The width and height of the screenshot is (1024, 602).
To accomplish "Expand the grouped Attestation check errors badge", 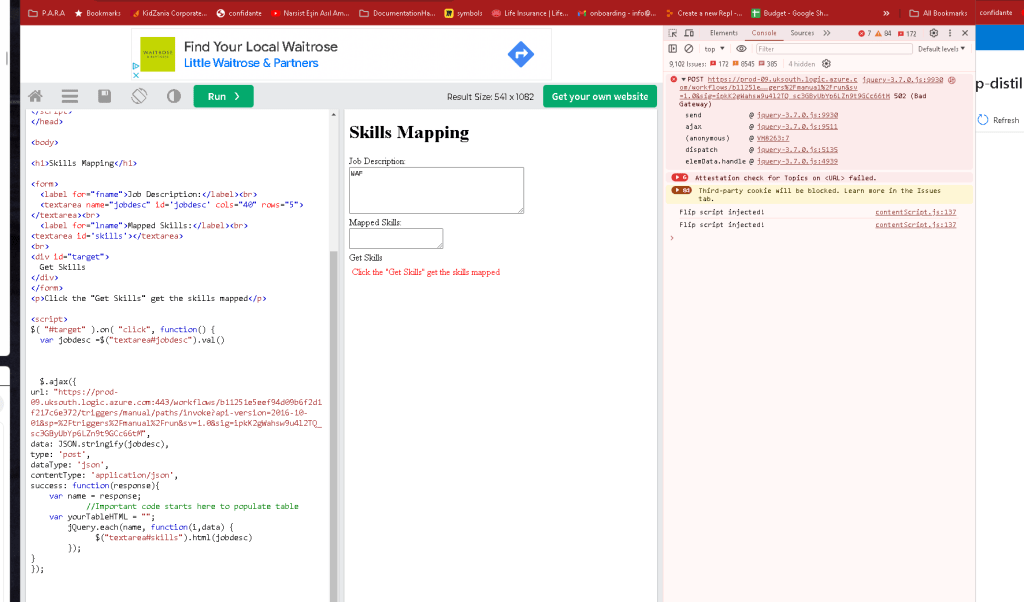I will coord(680,178).
